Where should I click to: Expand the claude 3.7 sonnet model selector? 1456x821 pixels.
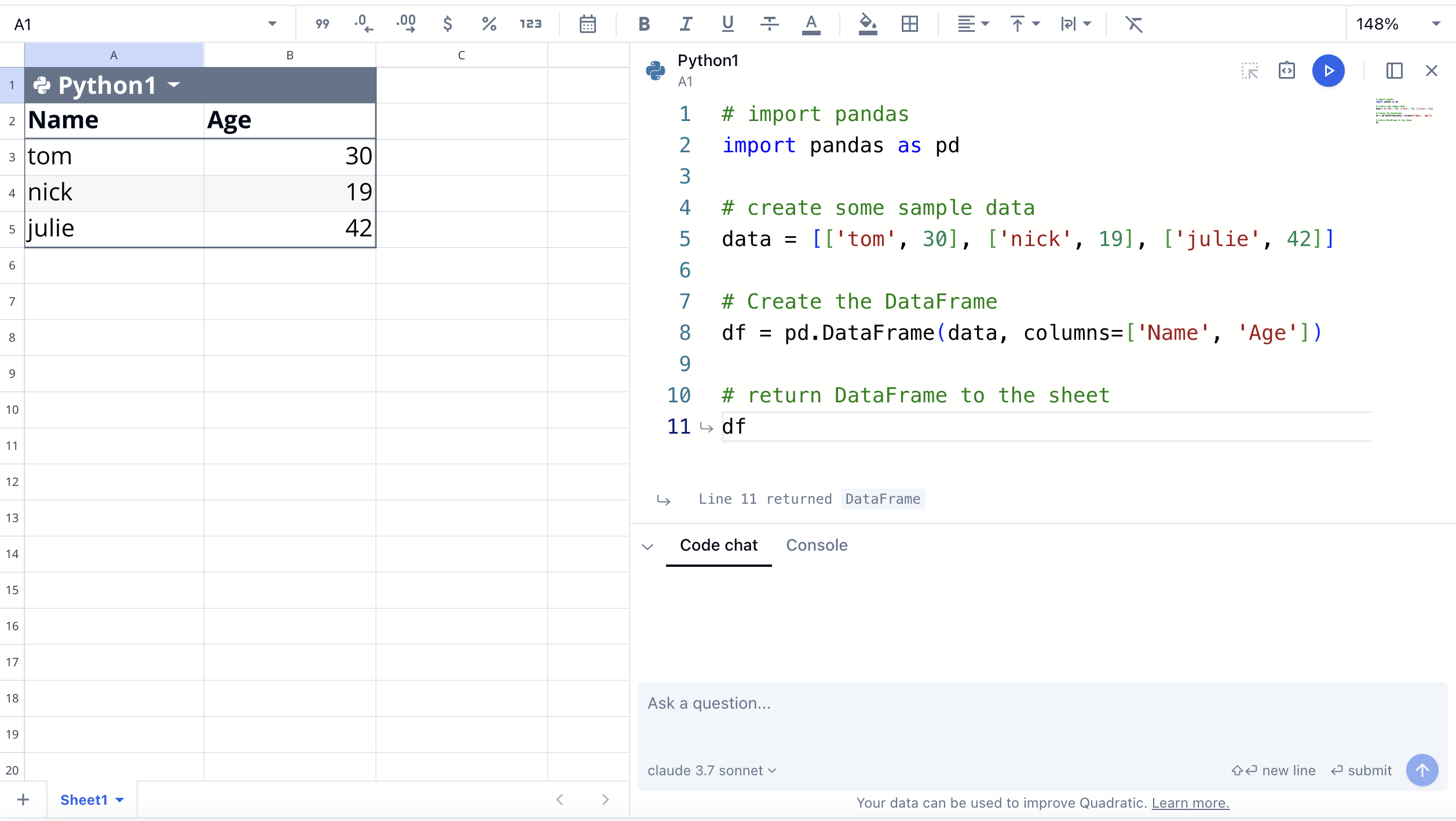(x=711, y=771)
